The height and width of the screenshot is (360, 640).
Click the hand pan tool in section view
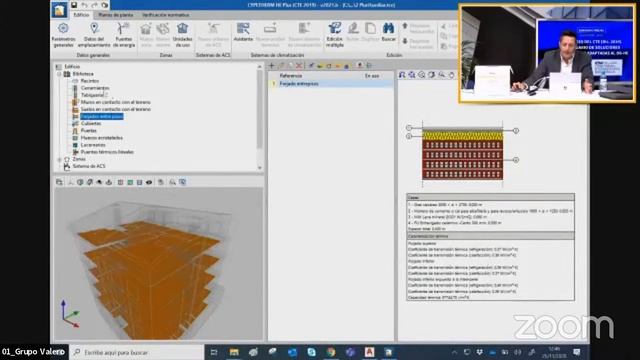451,75
